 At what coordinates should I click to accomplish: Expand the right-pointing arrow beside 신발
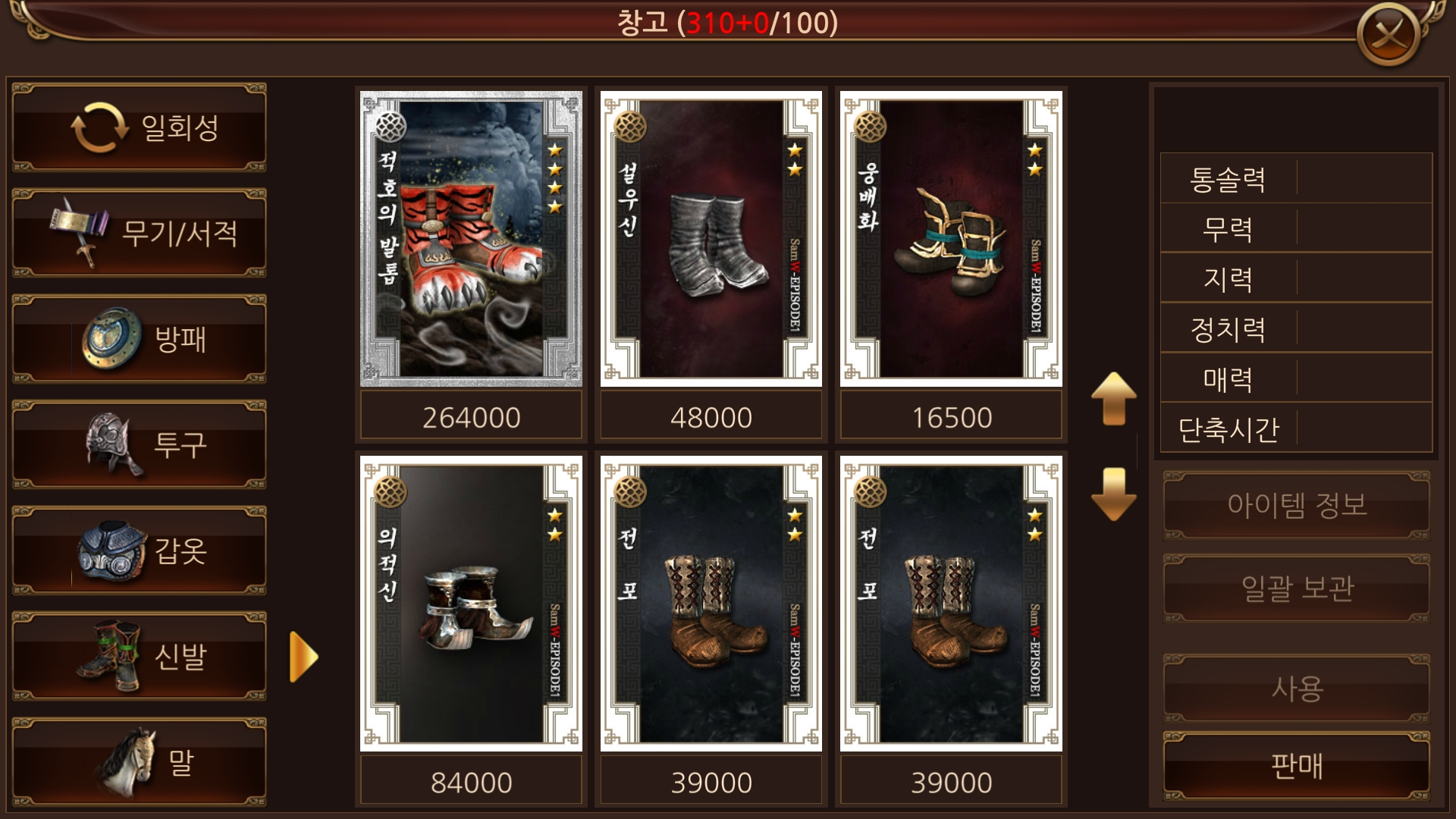pos(303,657)
